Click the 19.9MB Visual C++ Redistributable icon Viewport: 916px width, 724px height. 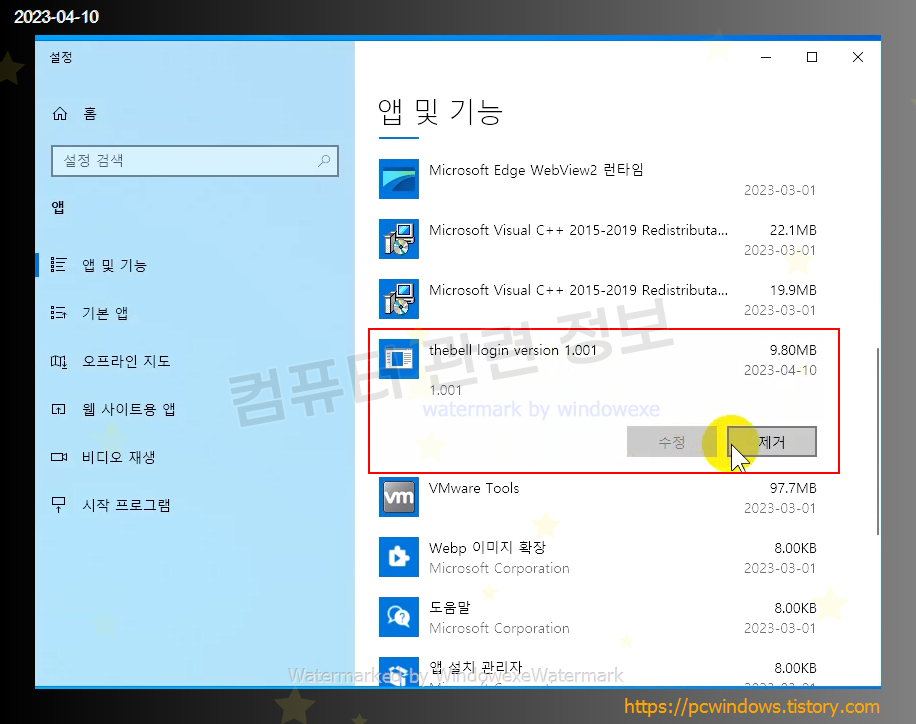pyautogui.click(x=398, y=299)
